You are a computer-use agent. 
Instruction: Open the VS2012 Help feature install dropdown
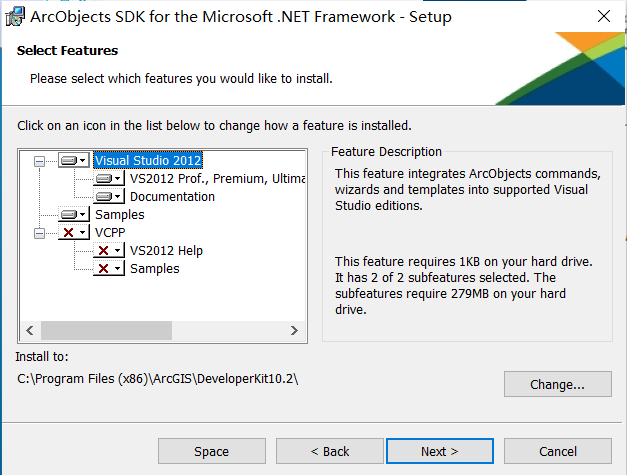click(x=109, y=250)
